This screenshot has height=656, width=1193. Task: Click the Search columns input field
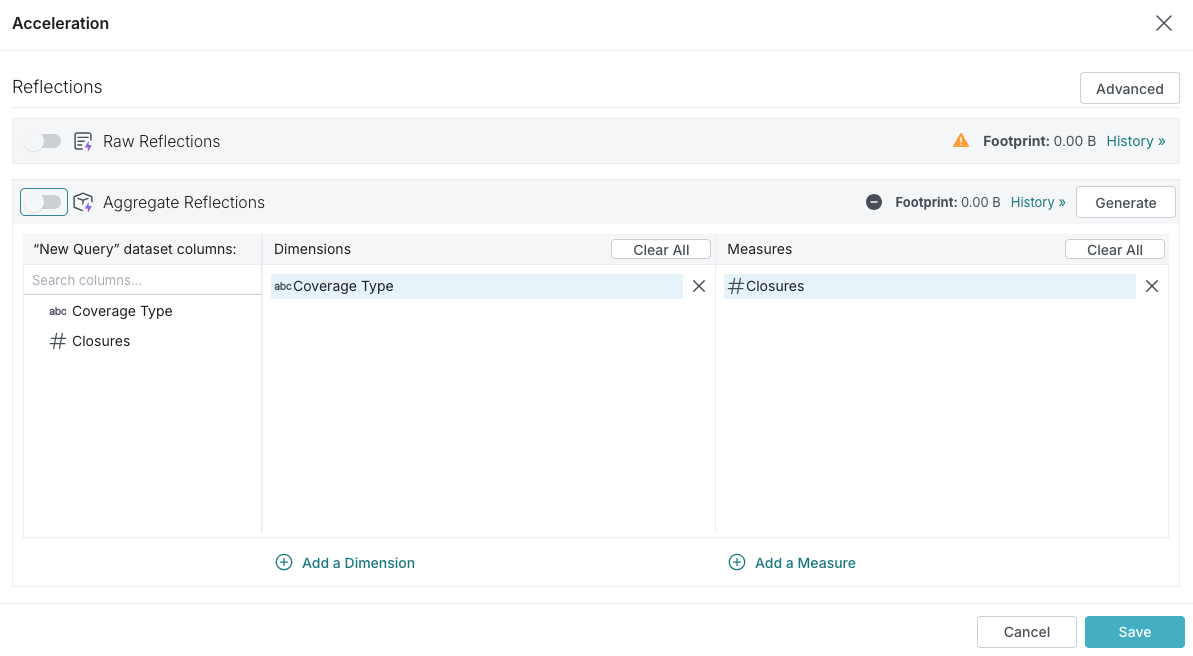(x=142, y=280)
